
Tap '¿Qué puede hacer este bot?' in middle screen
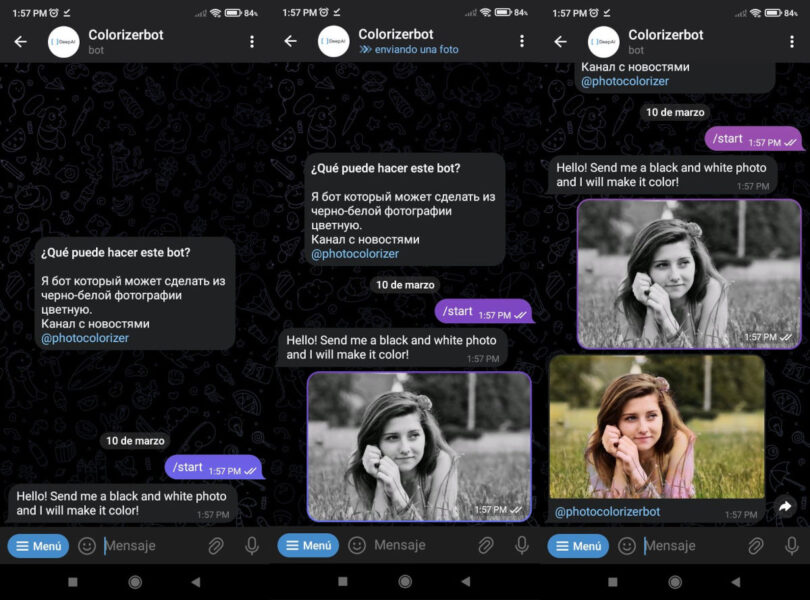[385, 168]
